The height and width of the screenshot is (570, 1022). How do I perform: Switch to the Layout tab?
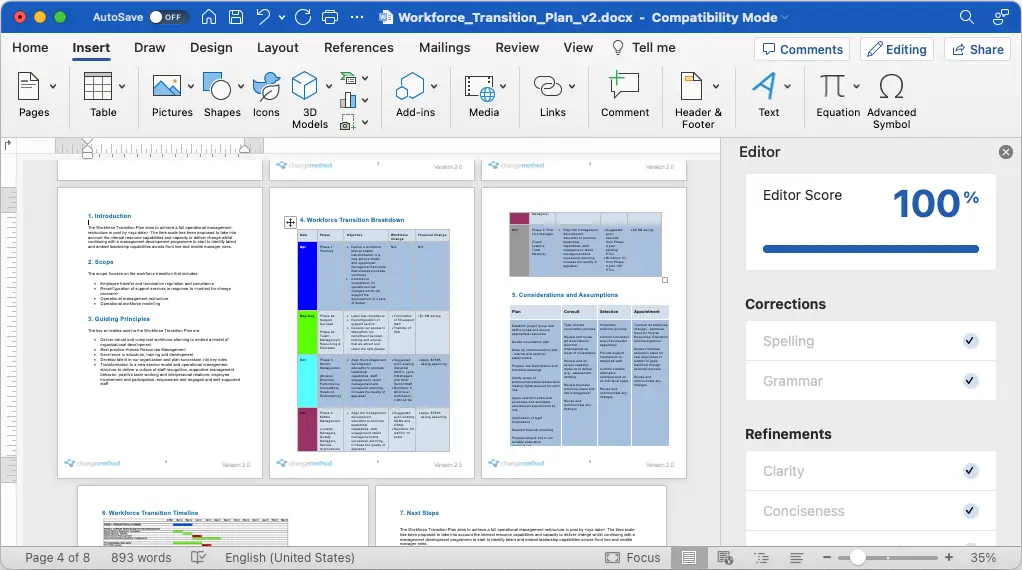pyautogui.click(x=278, y=48)
